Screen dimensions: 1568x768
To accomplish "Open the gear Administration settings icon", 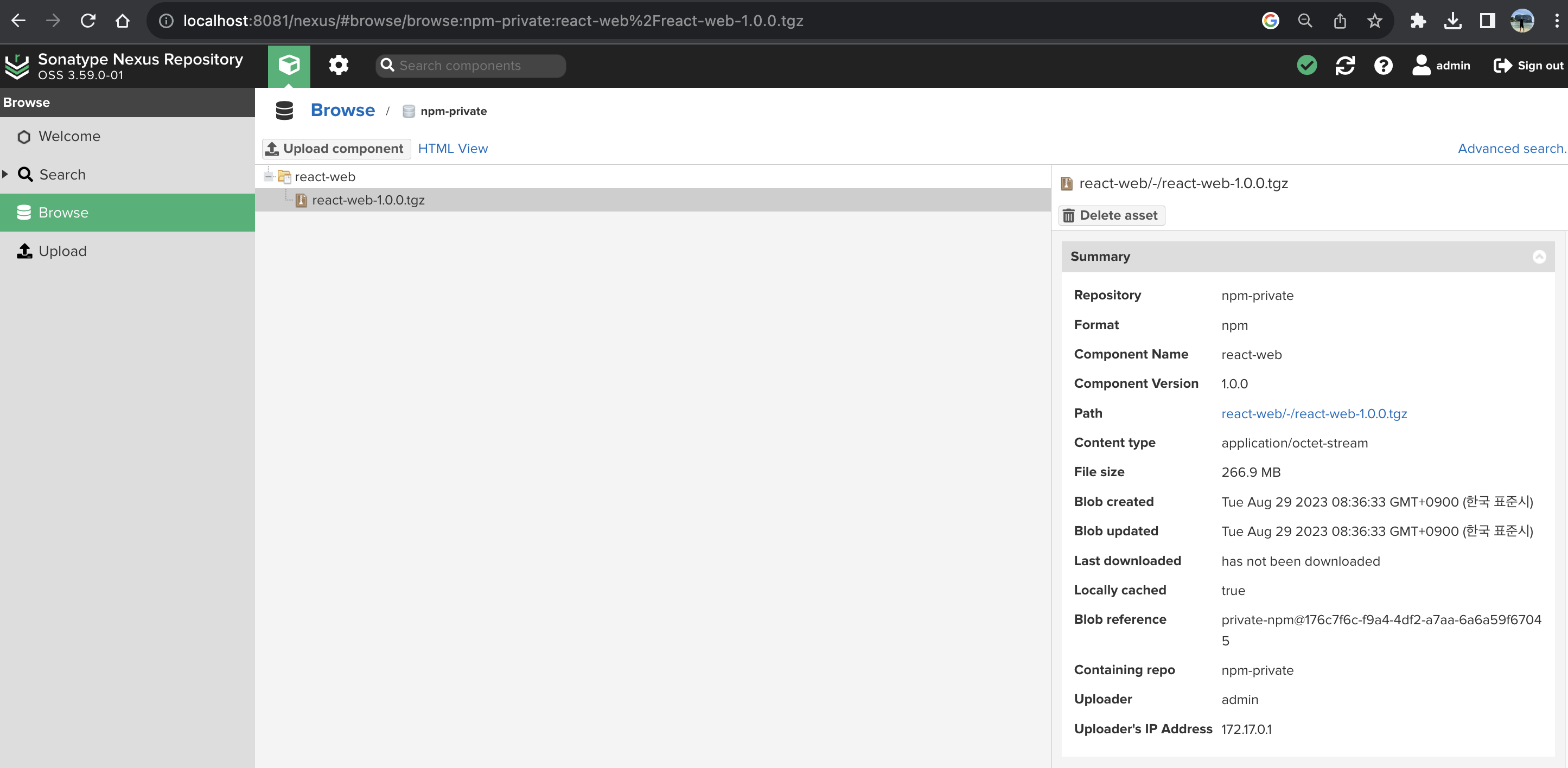I will tap(339, 65).
